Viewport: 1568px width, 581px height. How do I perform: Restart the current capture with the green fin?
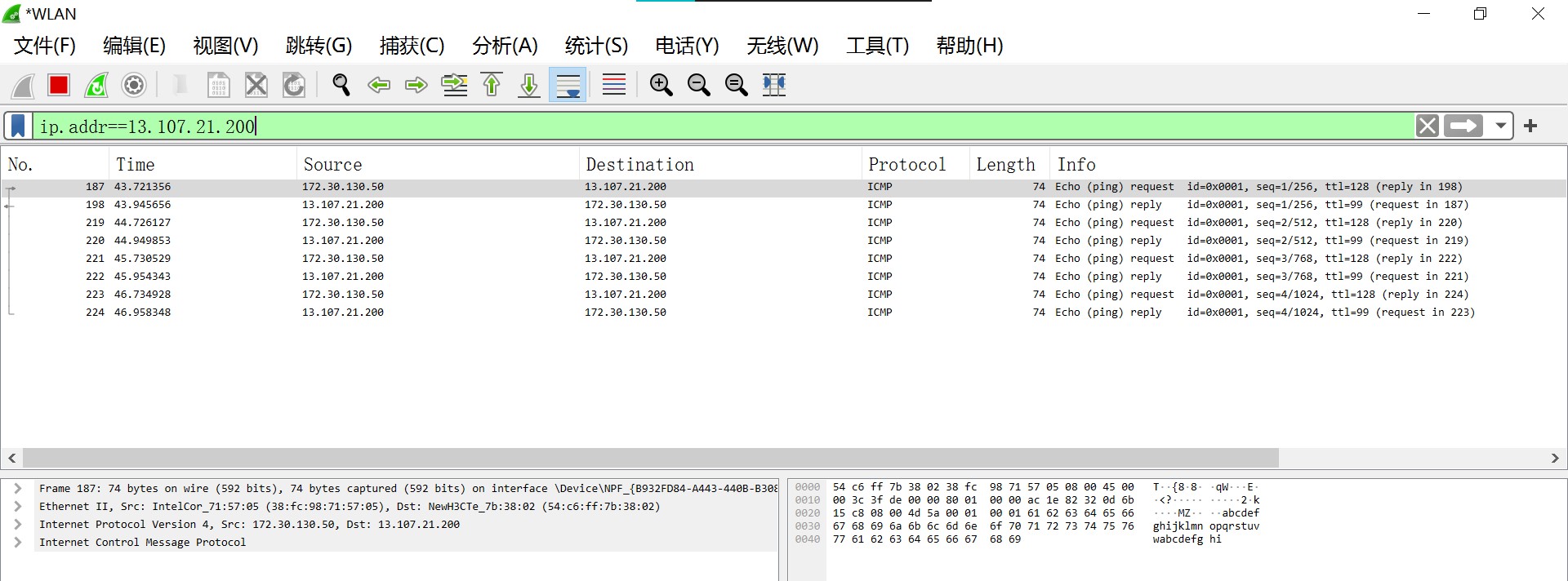click(x=96, y=85)
